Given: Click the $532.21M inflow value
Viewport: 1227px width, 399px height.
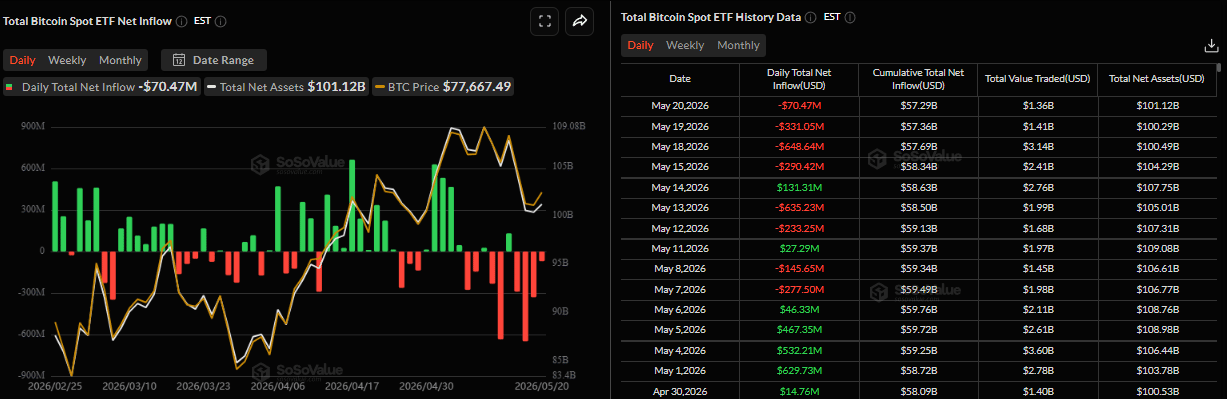Looking at the screenshot, I should 799,351.
